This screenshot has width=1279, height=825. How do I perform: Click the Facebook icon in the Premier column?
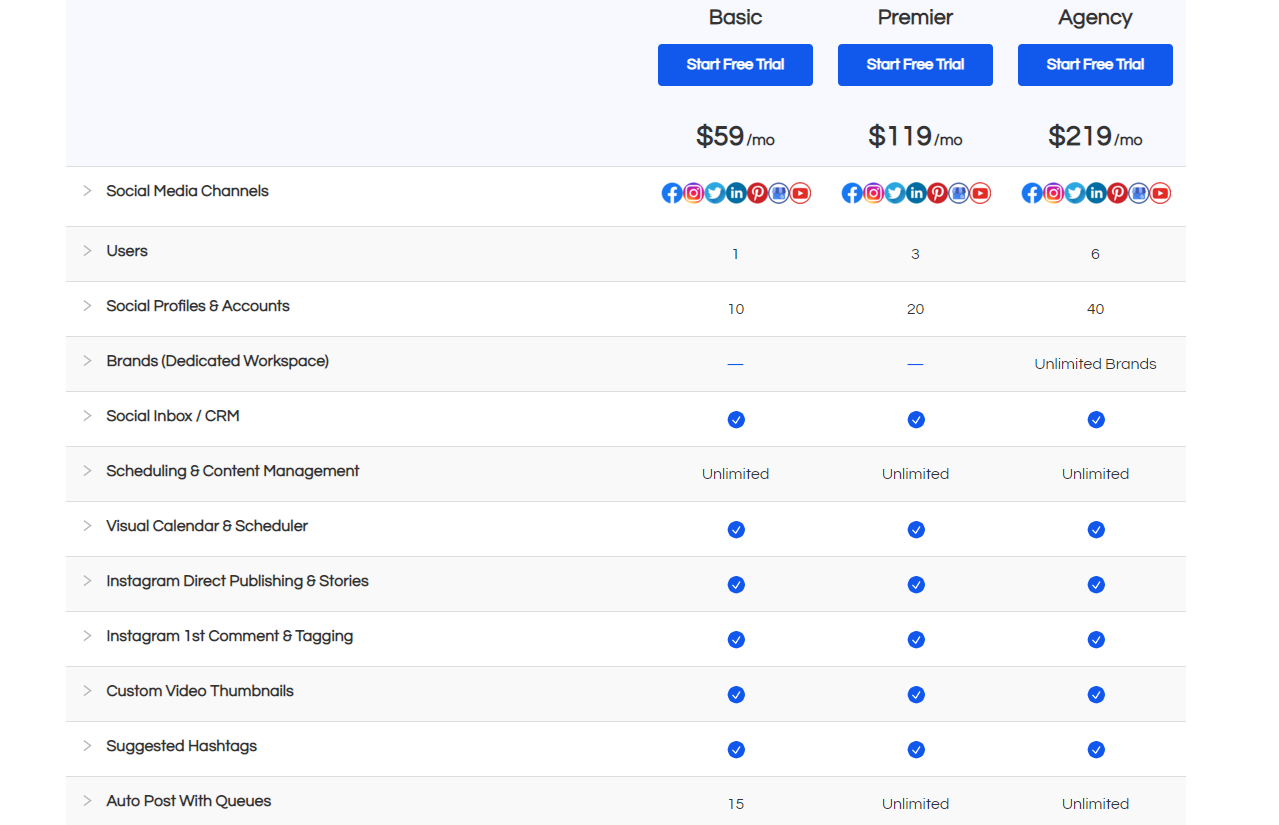852,193
